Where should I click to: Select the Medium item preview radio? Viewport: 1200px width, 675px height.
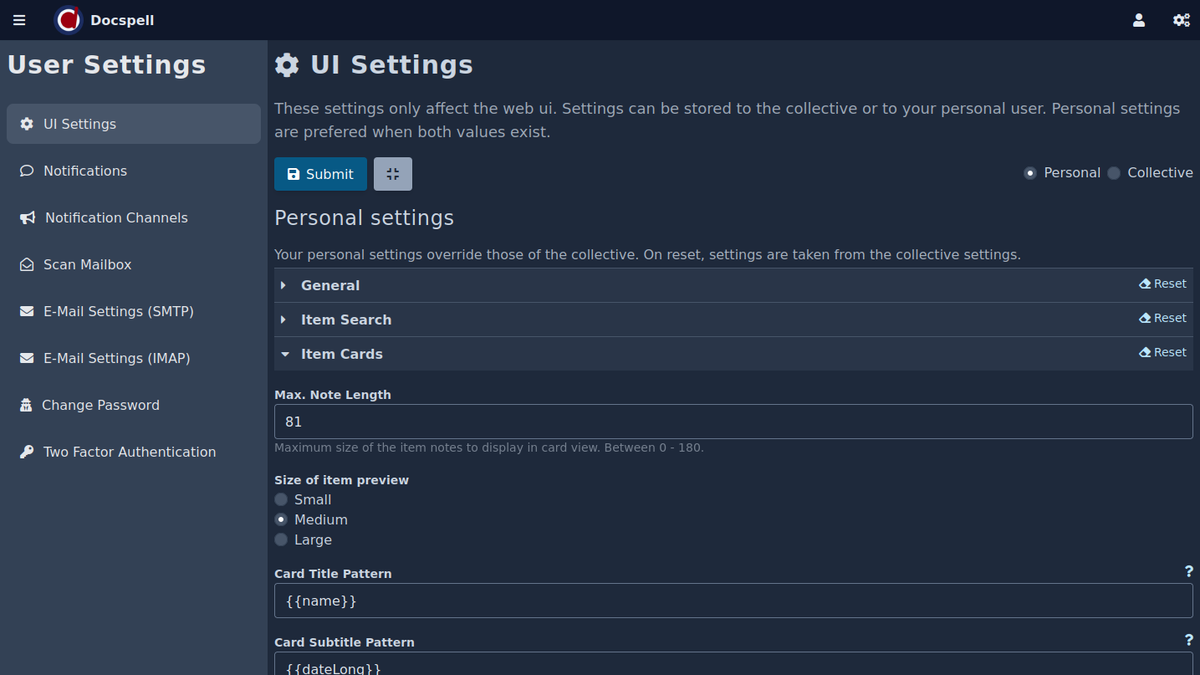point(281,520)
